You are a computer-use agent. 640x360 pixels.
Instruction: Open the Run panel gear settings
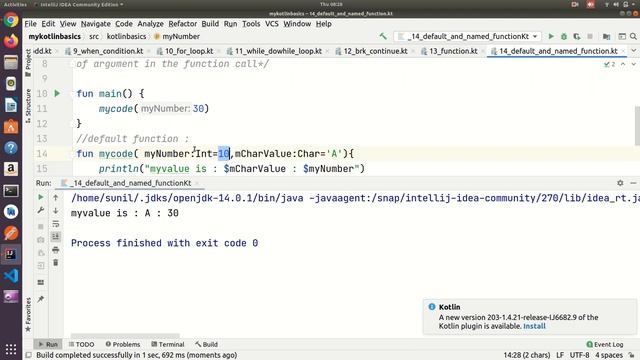pyautogui.click(x=620, y=183)
